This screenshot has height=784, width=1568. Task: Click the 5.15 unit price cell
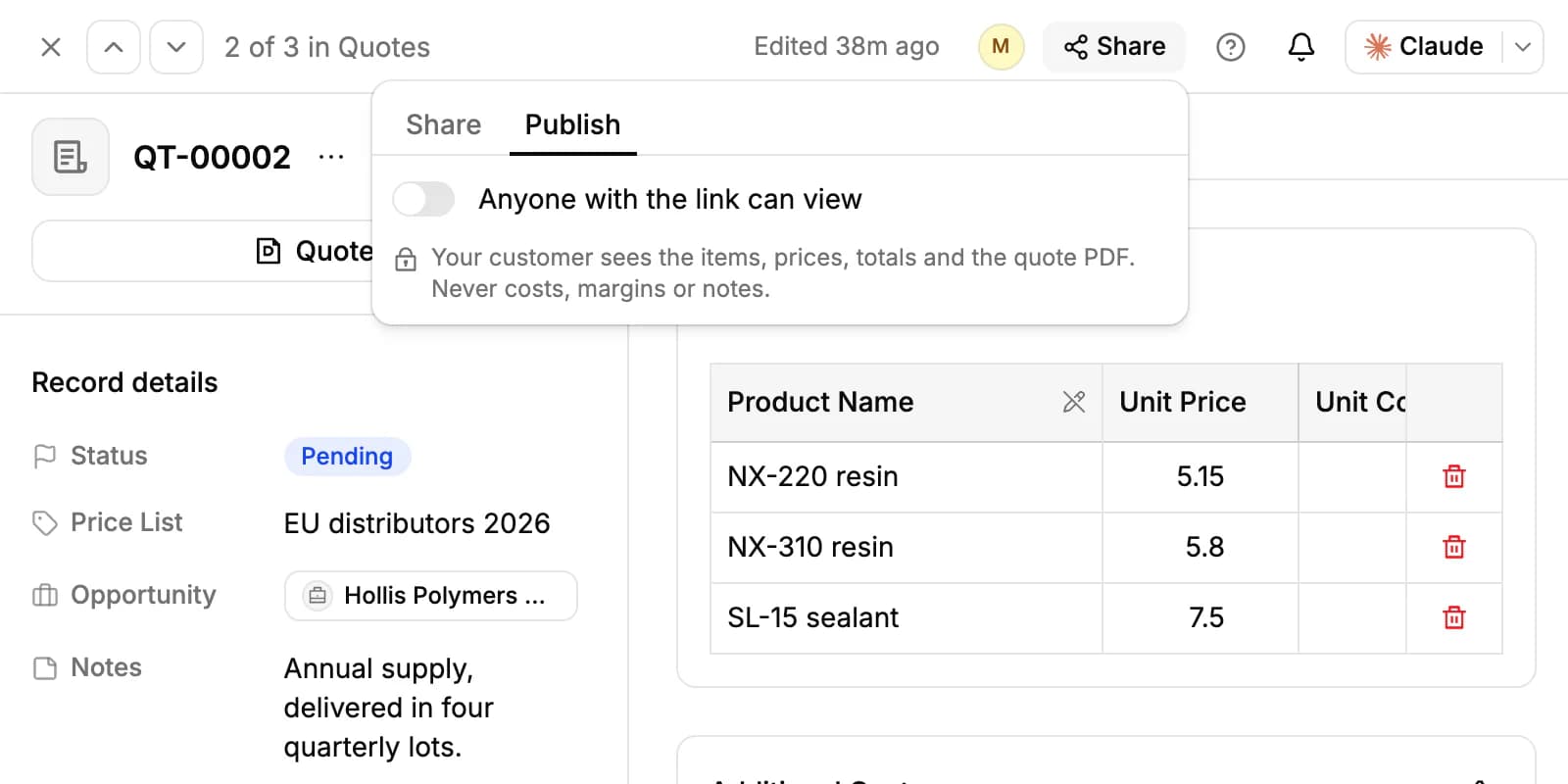[x=1200, y=477]
